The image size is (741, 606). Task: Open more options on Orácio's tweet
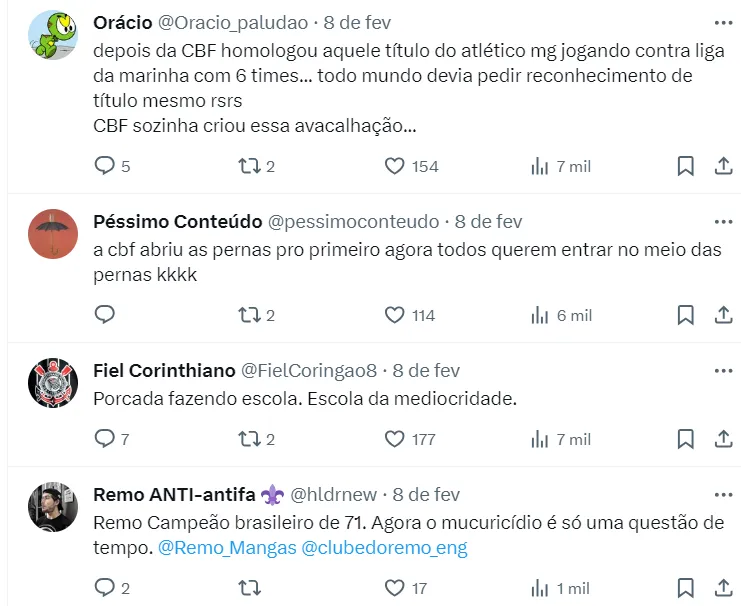pos(723,22)
